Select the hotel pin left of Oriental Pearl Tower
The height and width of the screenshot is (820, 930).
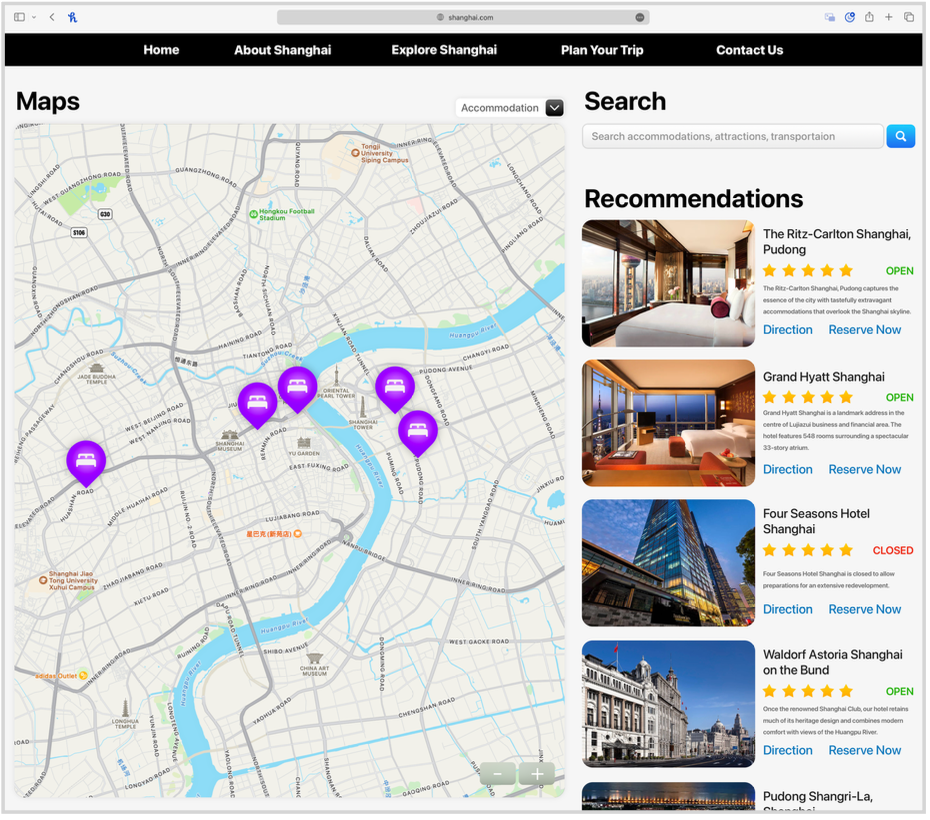pyautogui.click(x=298, y=391)
